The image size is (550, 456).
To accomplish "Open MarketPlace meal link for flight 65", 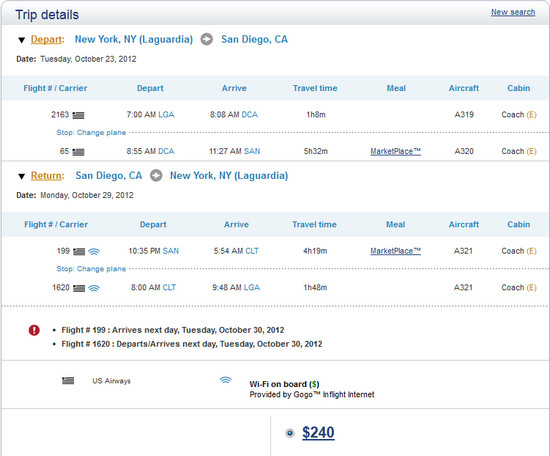I will pos(396,152).
